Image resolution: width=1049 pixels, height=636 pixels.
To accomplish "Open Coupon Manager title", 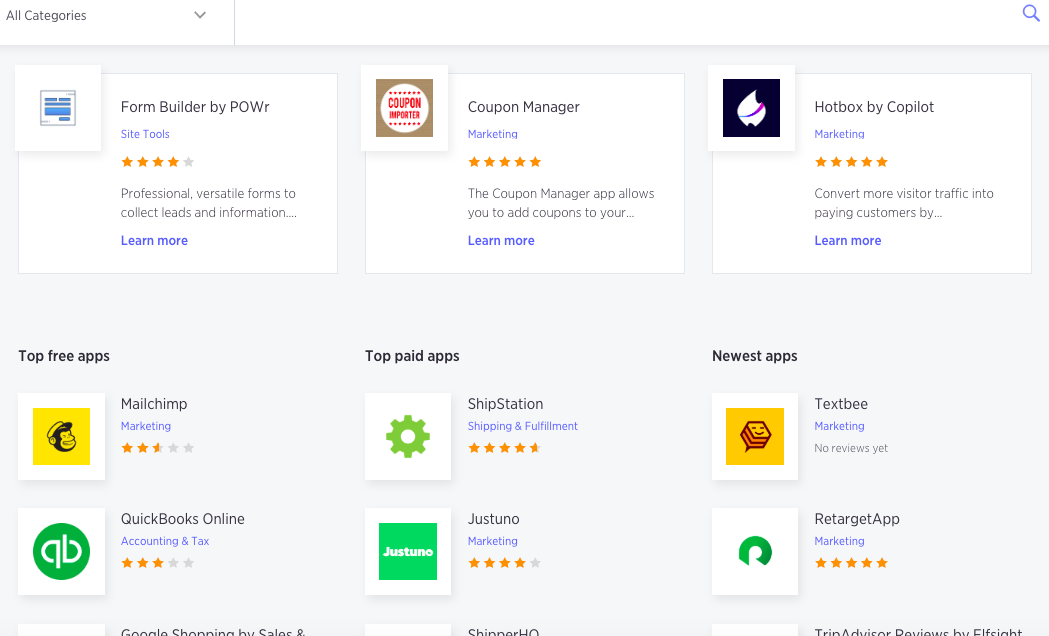I will coord(523,107).
